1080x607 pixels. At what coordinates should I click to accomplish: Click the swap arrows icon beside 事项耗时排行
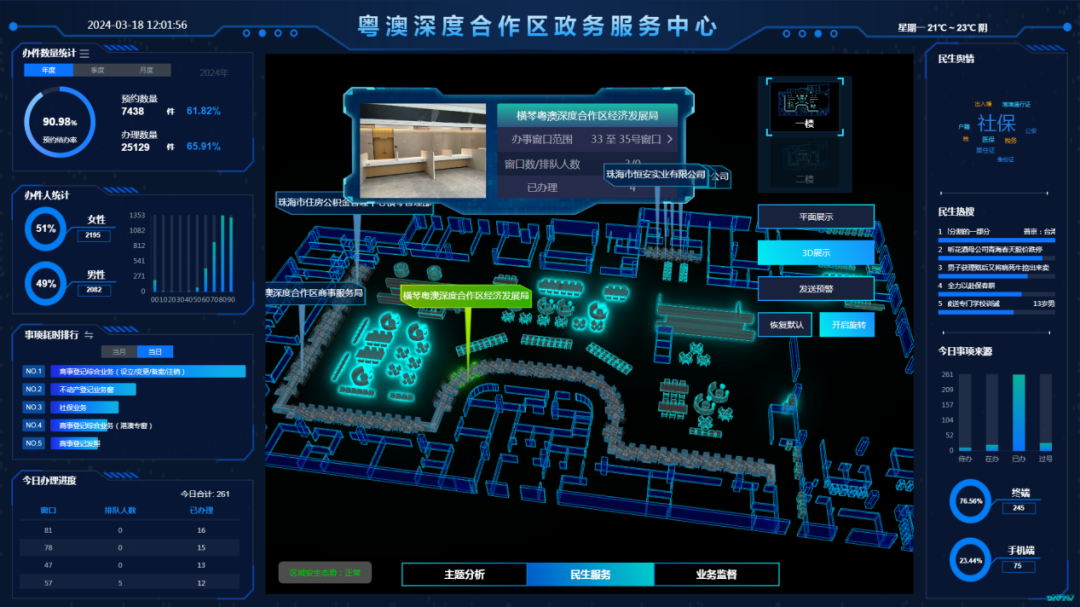click(88, 334)
